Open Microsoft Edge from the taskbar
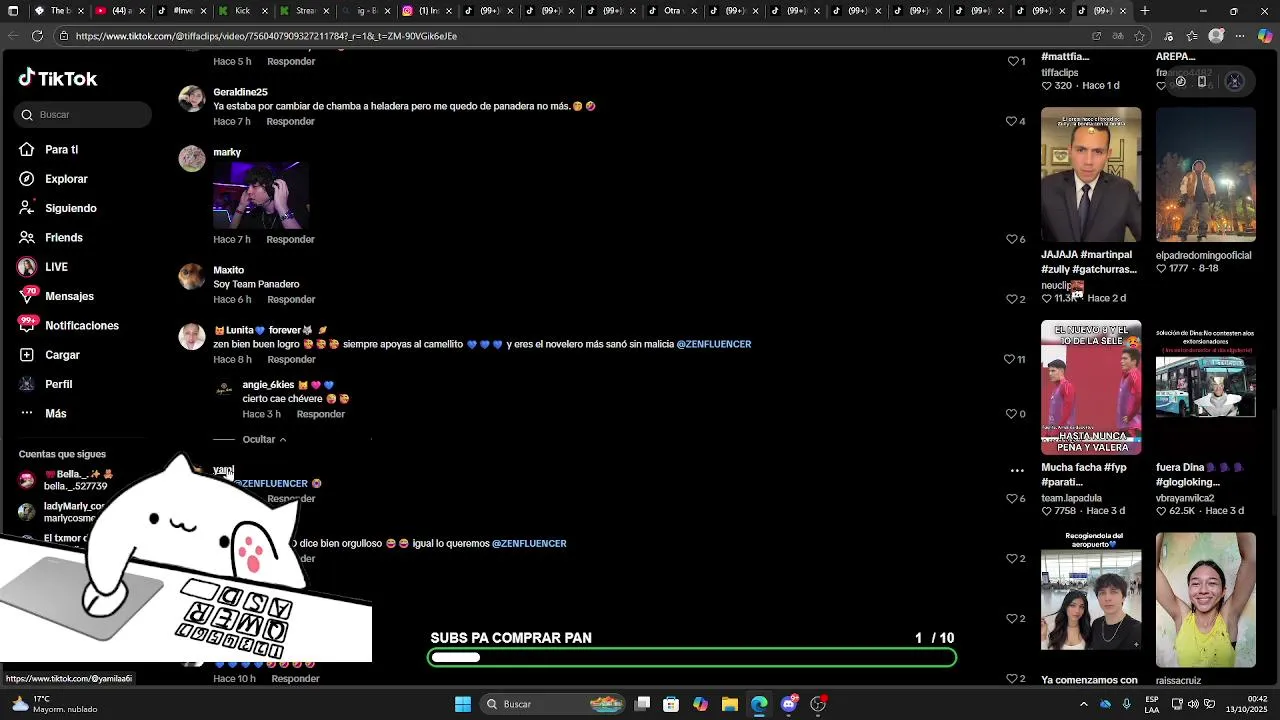Viewport: 1280px width, 720px height. pos(759,704)
